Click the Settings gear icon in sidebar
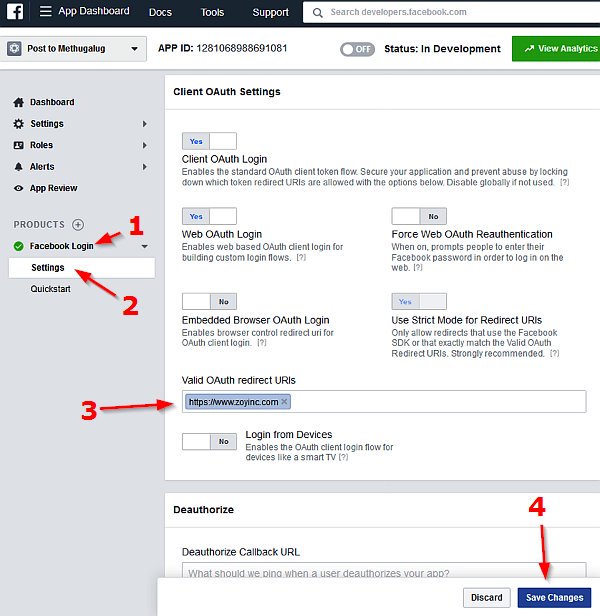The height and width of the screenshot is (616, 600). coord(18,124)
